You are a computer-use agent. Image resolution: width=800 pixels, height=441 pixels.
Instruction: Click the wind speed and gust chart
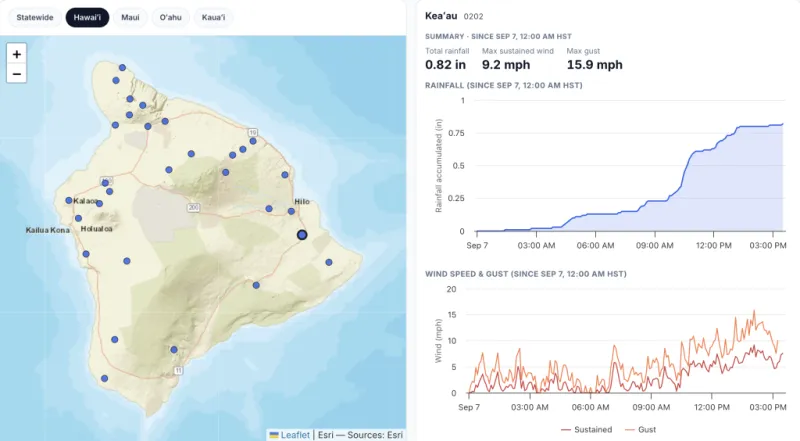tap(627, 341)
